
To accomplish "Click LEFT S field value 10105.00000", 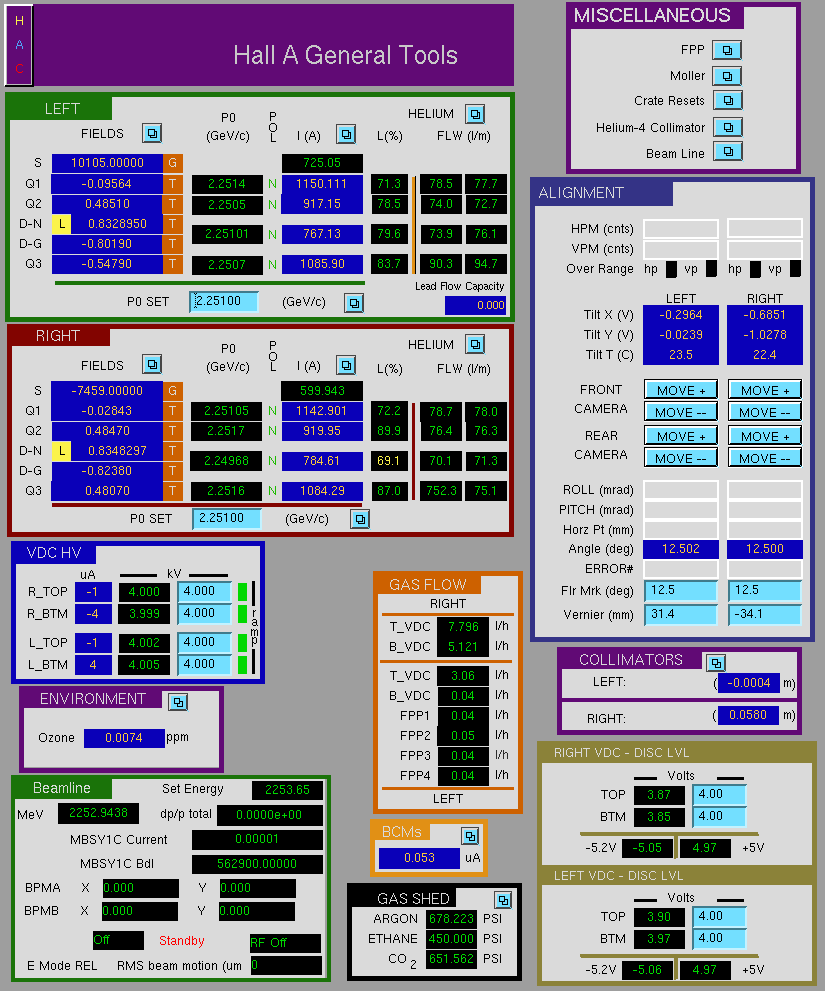I will [107, 163].
